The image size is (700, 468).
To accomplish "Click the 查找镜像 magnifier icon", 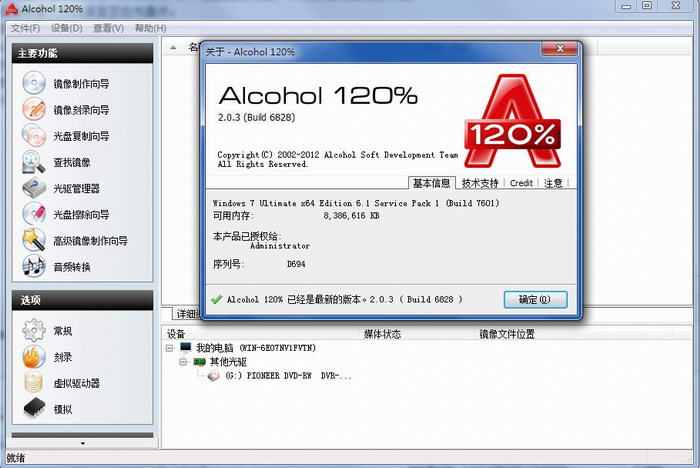I will pos(34,162).
